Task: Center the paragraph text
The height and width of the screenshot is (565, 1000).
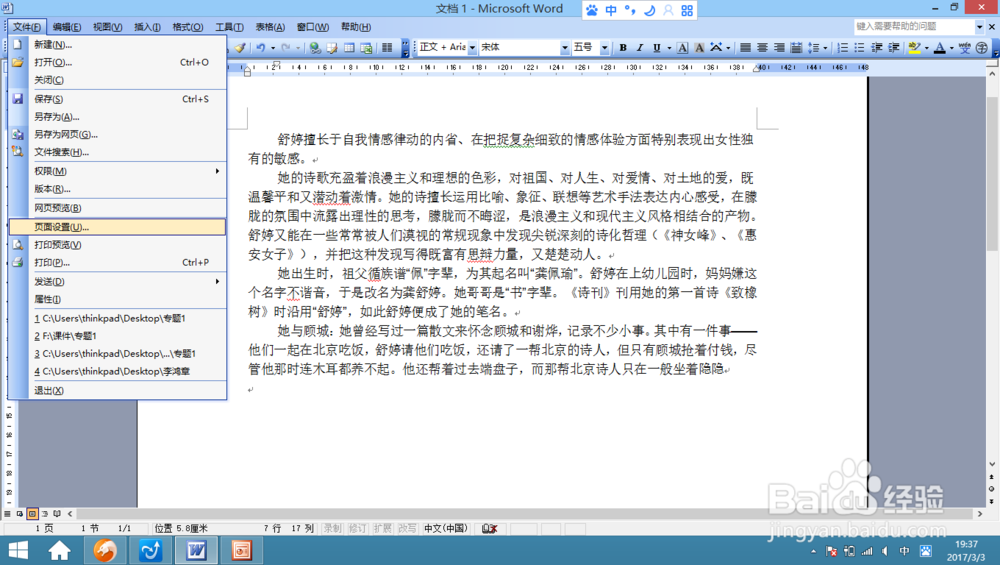Action: (x=762, y=48)
